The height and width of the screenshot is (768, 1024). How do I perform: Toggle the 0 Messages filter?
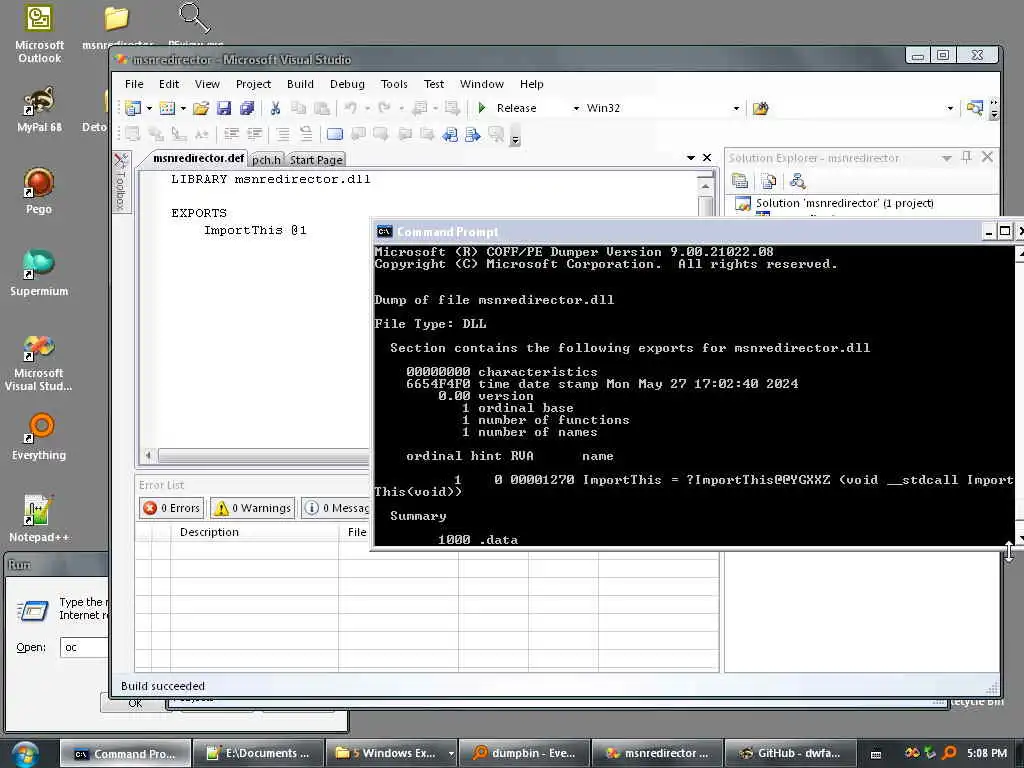[336, 508]
